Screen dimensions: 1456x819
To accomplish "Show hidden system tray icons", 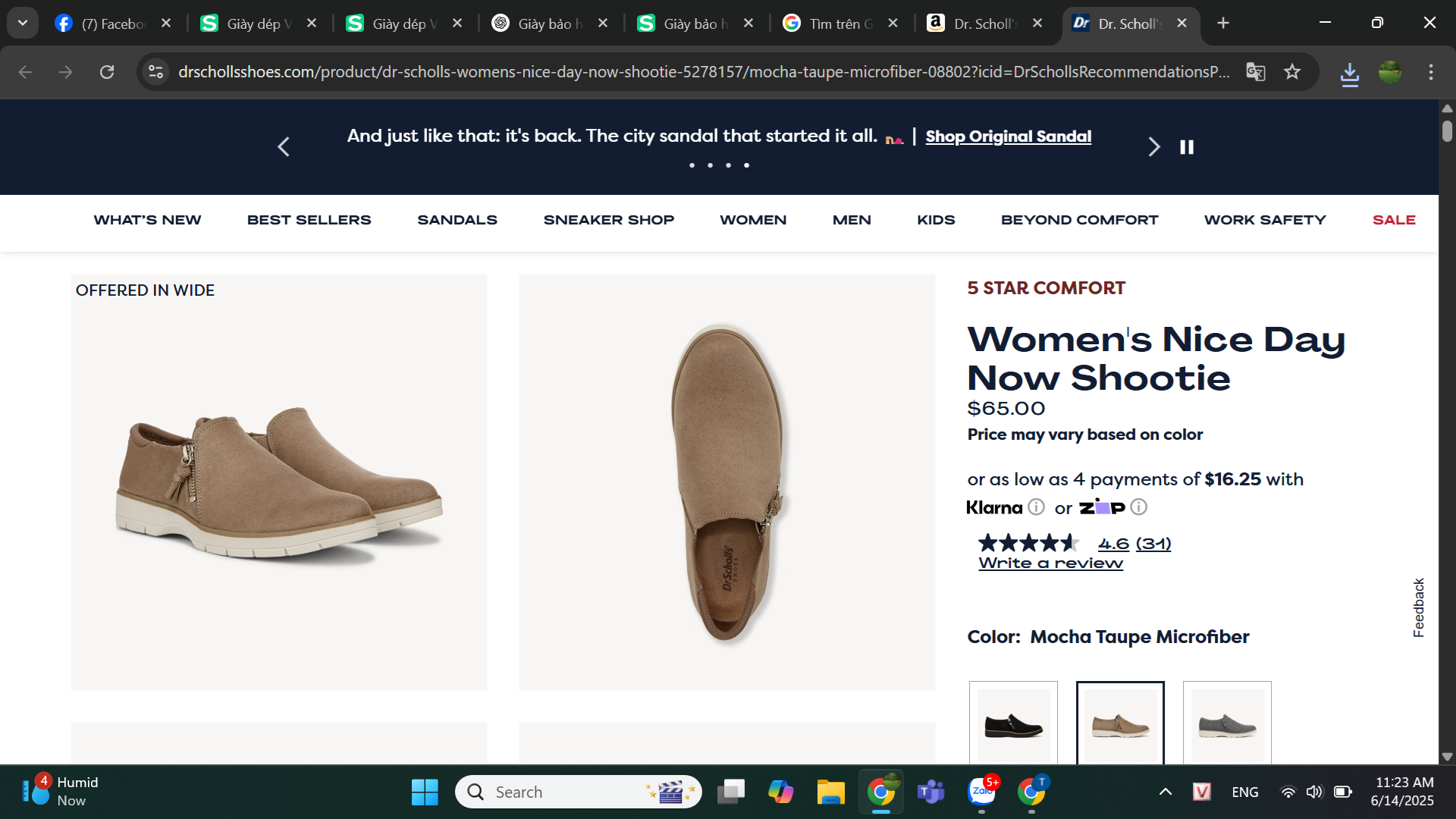I will [x=1166, y=792].
